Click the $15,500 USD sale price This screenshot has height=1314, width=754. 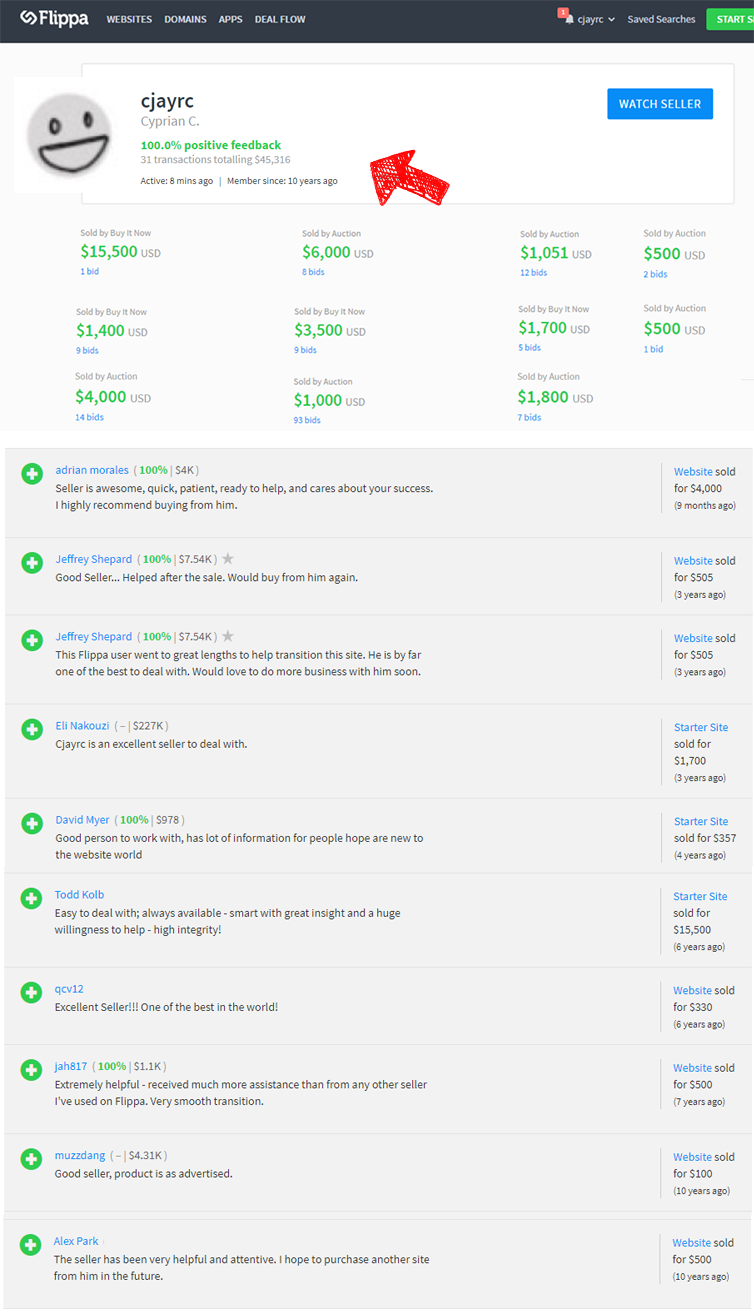click(x=121, y=253)
